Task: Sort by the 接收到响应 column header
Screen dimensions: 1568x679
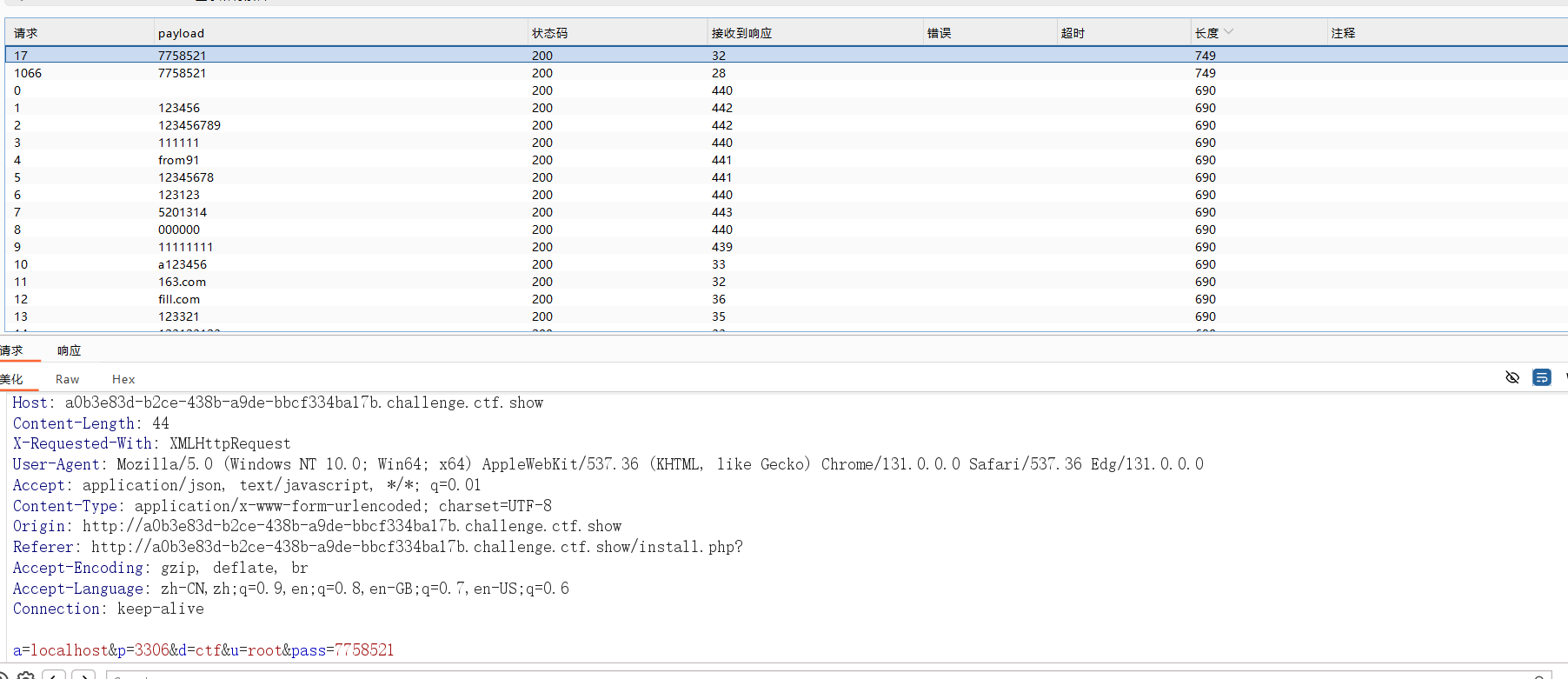Action: [814, 33]
